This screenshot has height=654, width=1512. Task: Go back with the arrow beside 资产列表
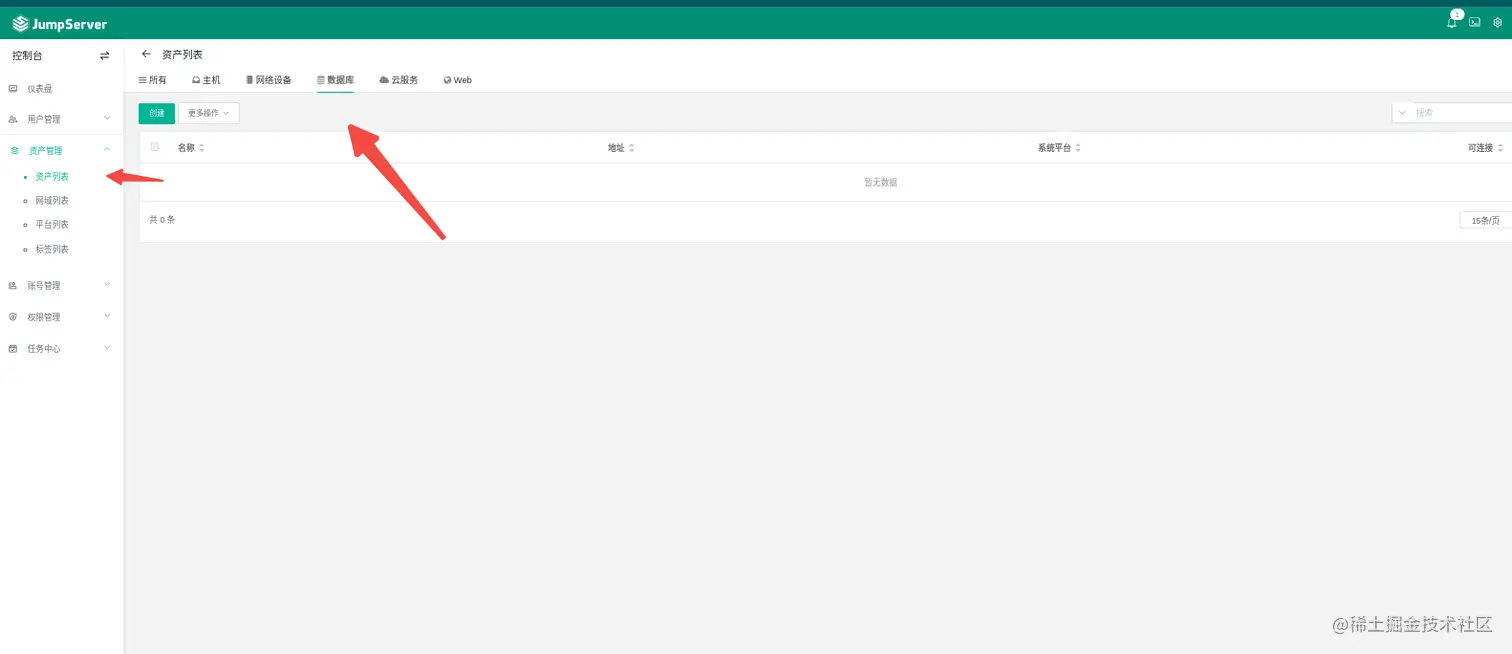[x=146, y=54]
